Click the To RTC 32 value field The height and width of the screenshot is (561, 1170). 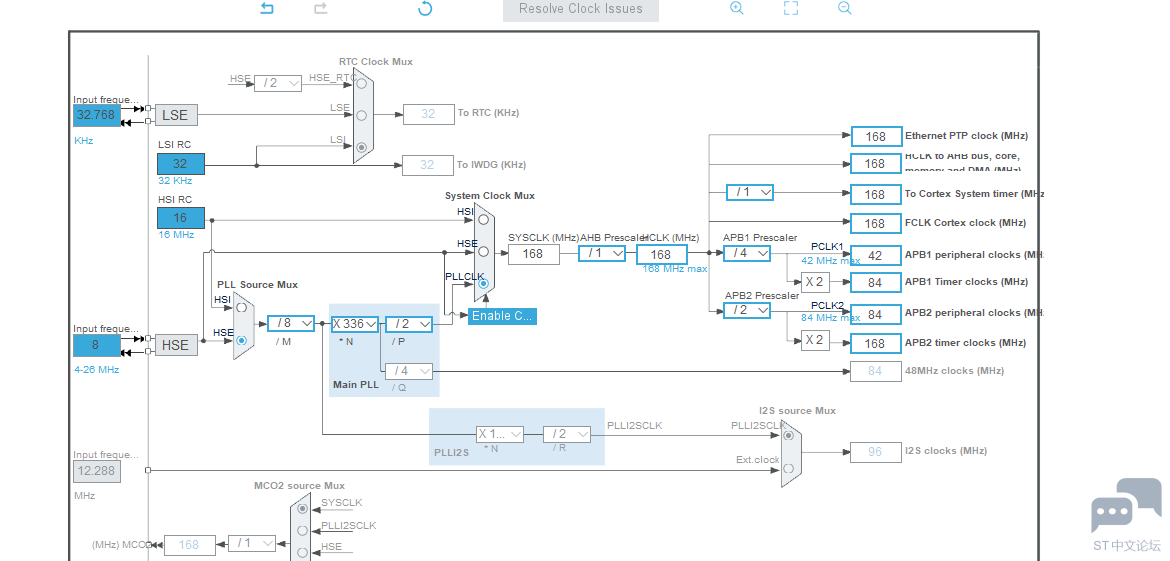tap(428, 114)
